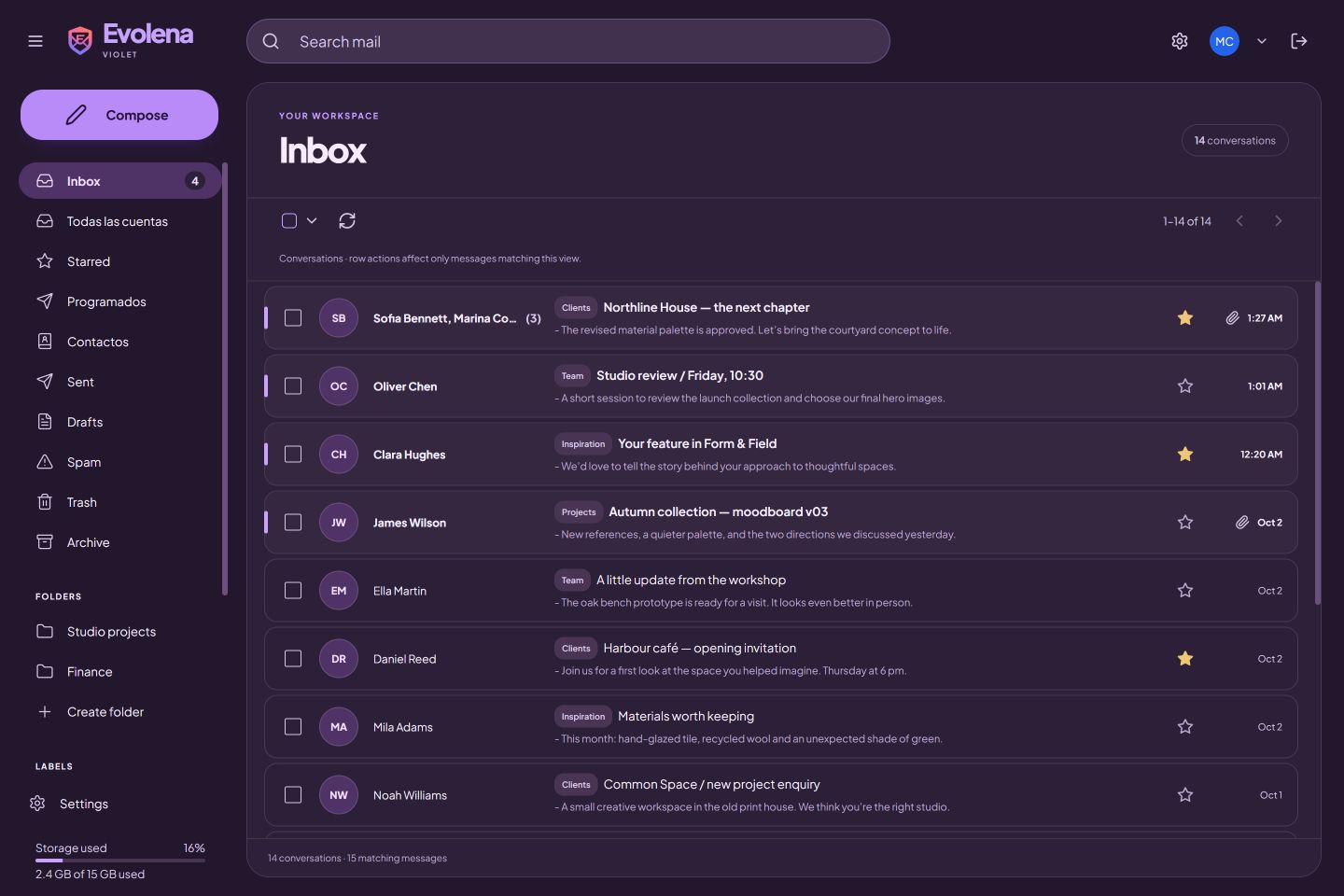Go to Programados in sidebar
Screen dimensions: 1344x896
(x=119, y=301)
